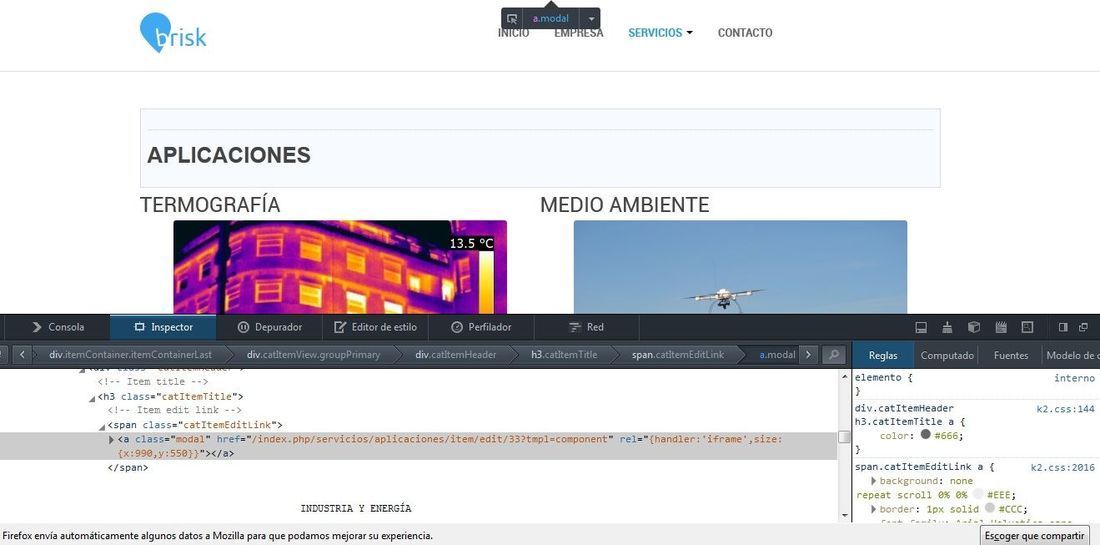Click the element picker icon in tooltip

coord(512,19)
